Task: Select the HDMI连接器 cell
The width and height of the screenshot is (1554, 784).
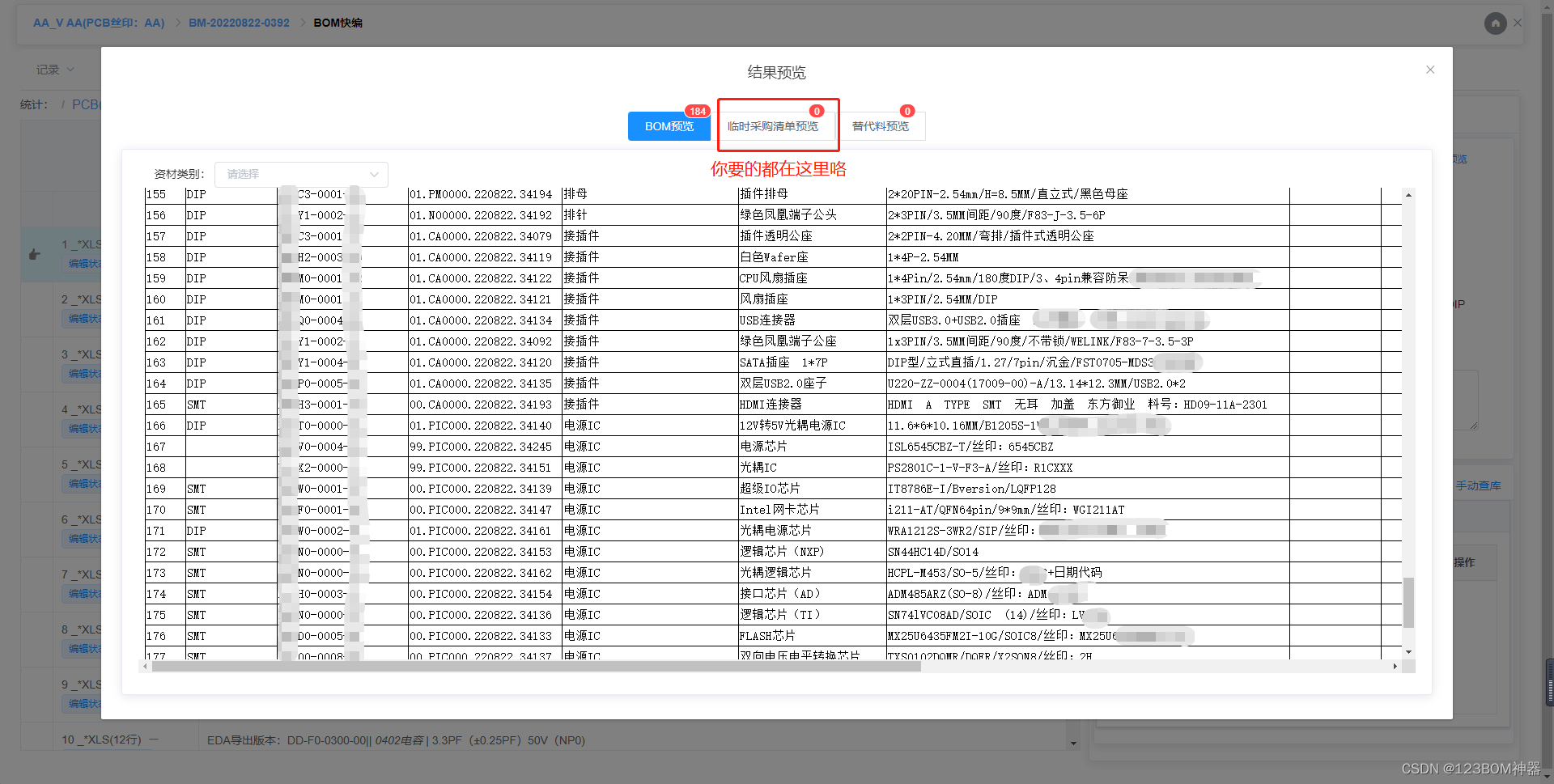Action: point(812,405)
